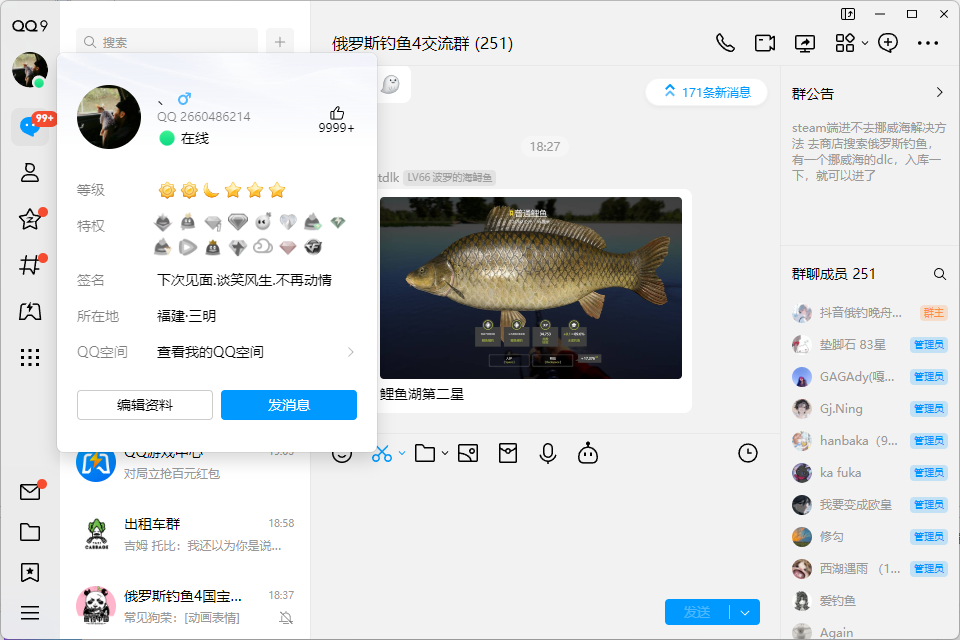The width and height of the screenshot is (960, 640).
Task: Open the File folder icon in sidebar
Action: (x=30, y=532)
